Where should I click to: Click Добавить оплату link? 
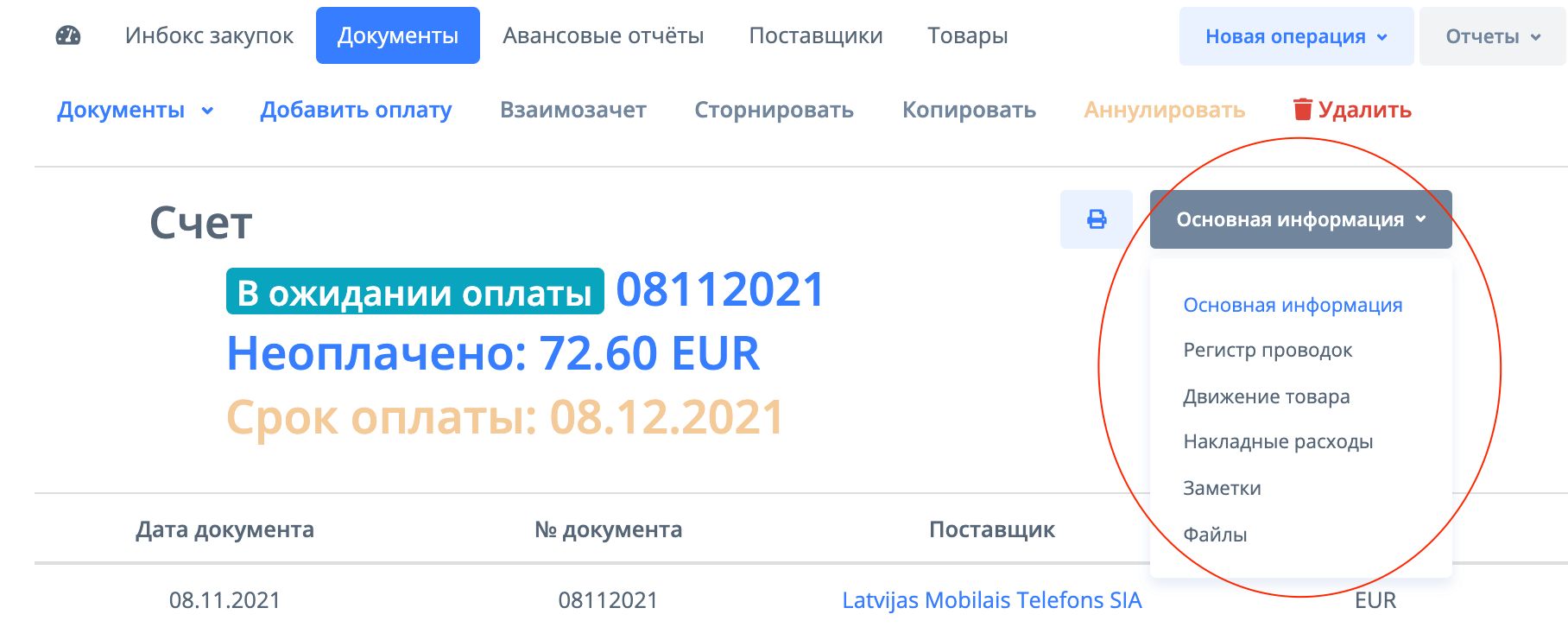pyautogui.click(x=356, y=110)
